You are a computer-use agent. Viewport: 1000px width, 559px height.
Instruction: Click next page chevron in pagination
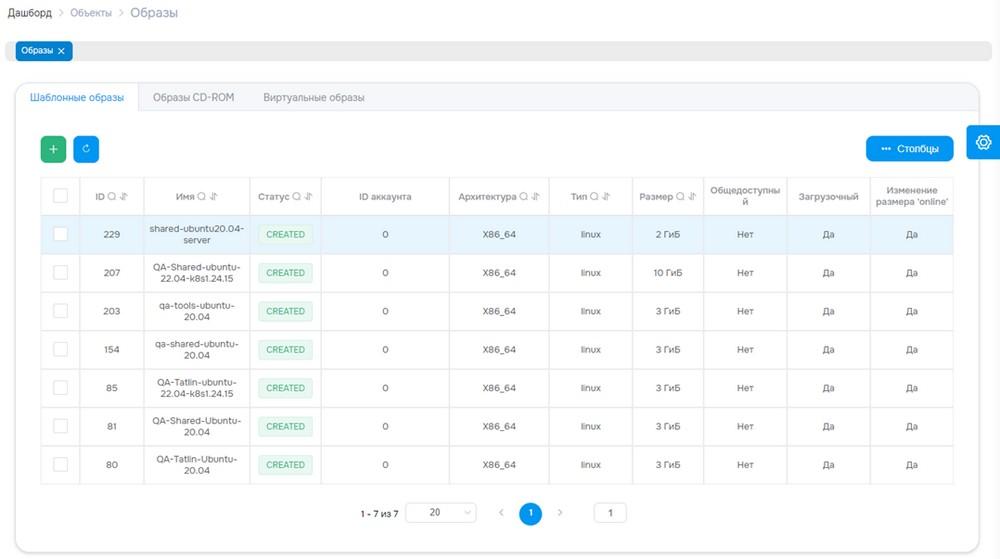[x=560, y=512]
